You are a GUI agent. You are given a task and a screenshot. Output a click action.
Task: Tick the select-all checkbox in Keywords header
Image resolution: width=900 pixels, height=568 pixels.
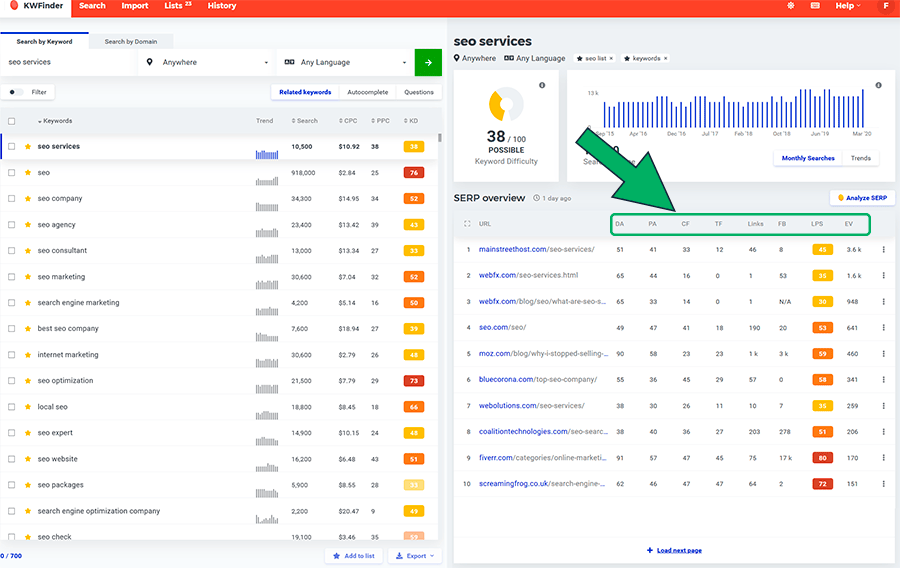[12, 121]
